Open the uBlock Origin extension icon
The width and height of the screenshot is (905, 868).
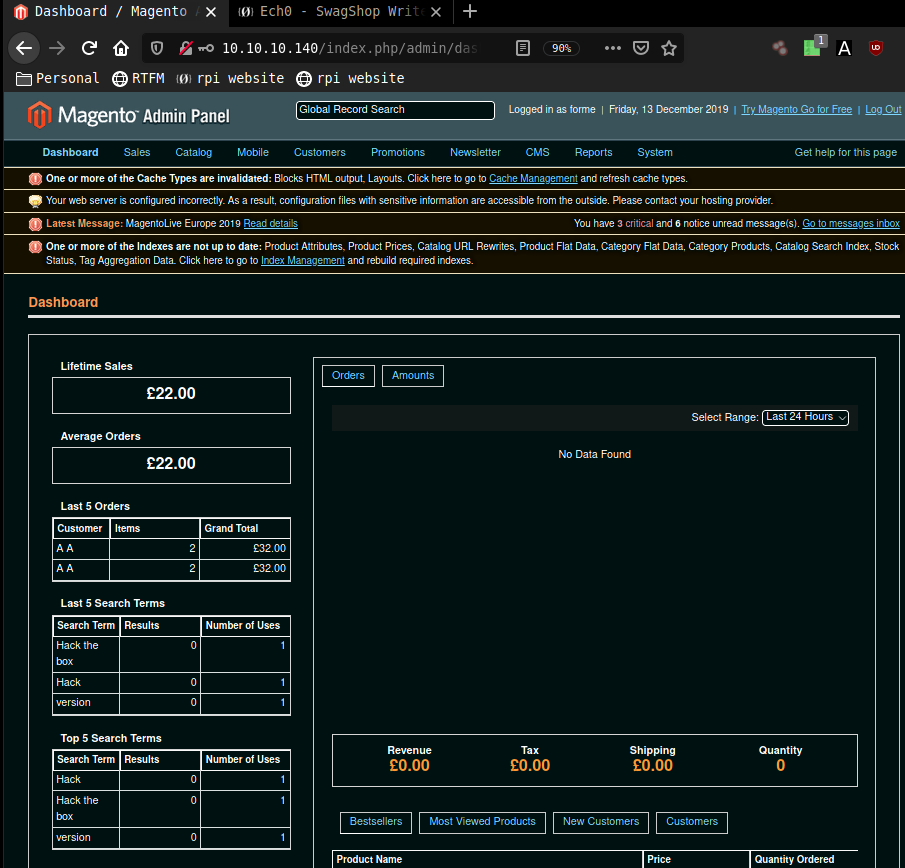pyautogui.click(x=876, y=48)
